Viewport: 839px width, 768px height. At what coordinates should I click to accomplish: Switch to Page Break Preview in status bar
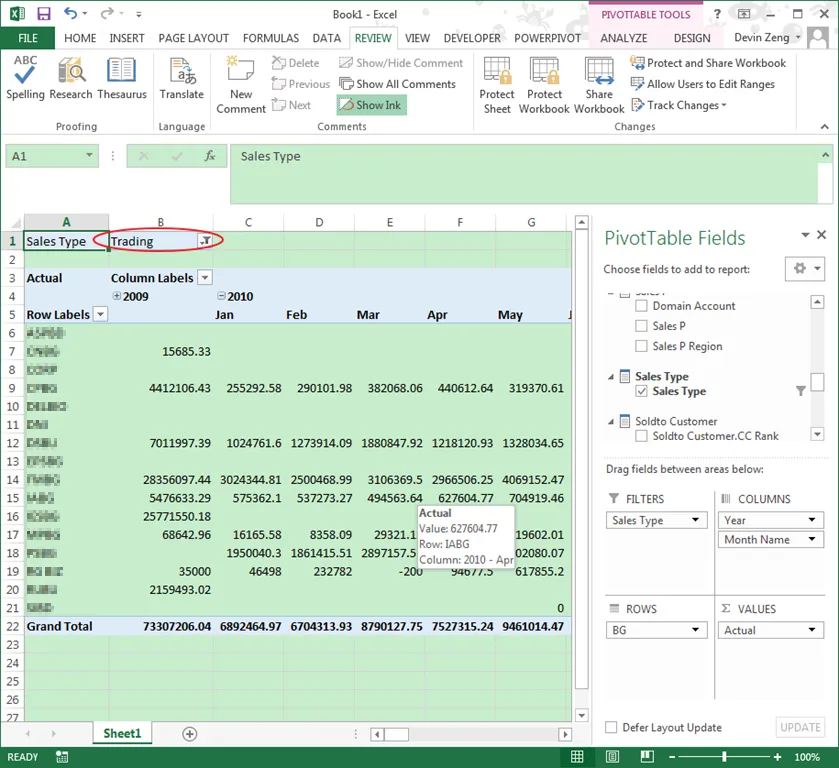coord(647,757)
